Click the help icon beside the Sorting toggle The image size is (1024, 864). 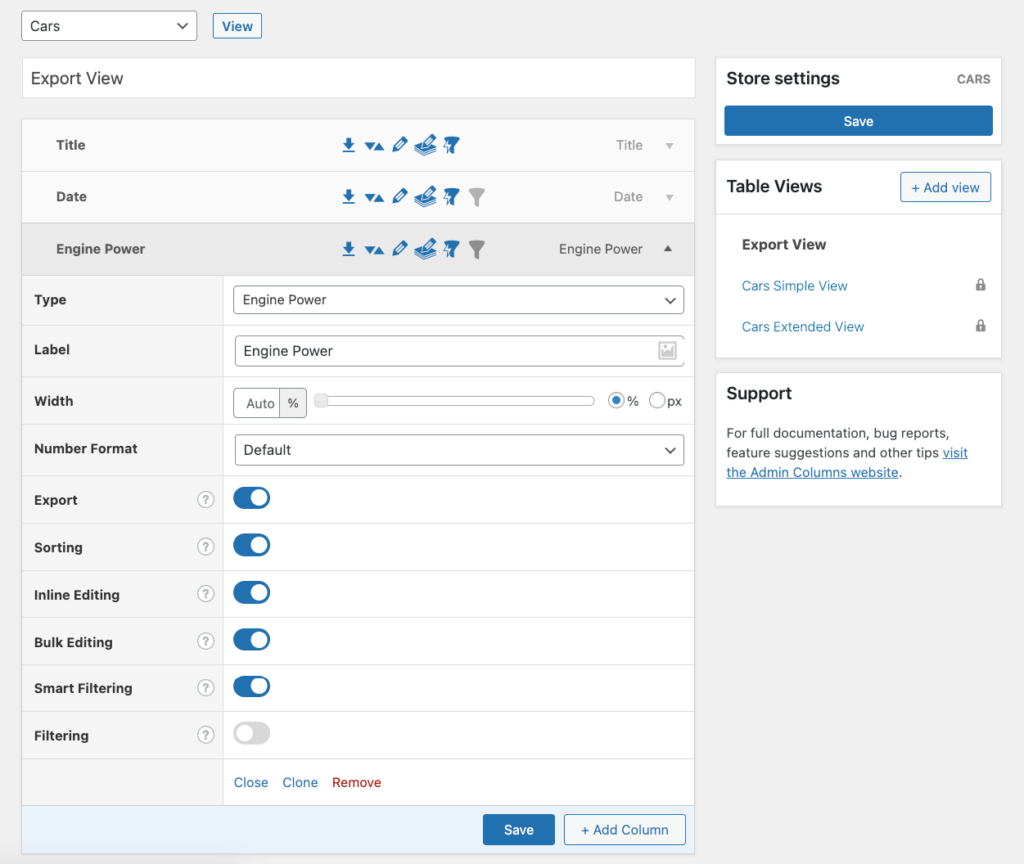pos(206,546)
